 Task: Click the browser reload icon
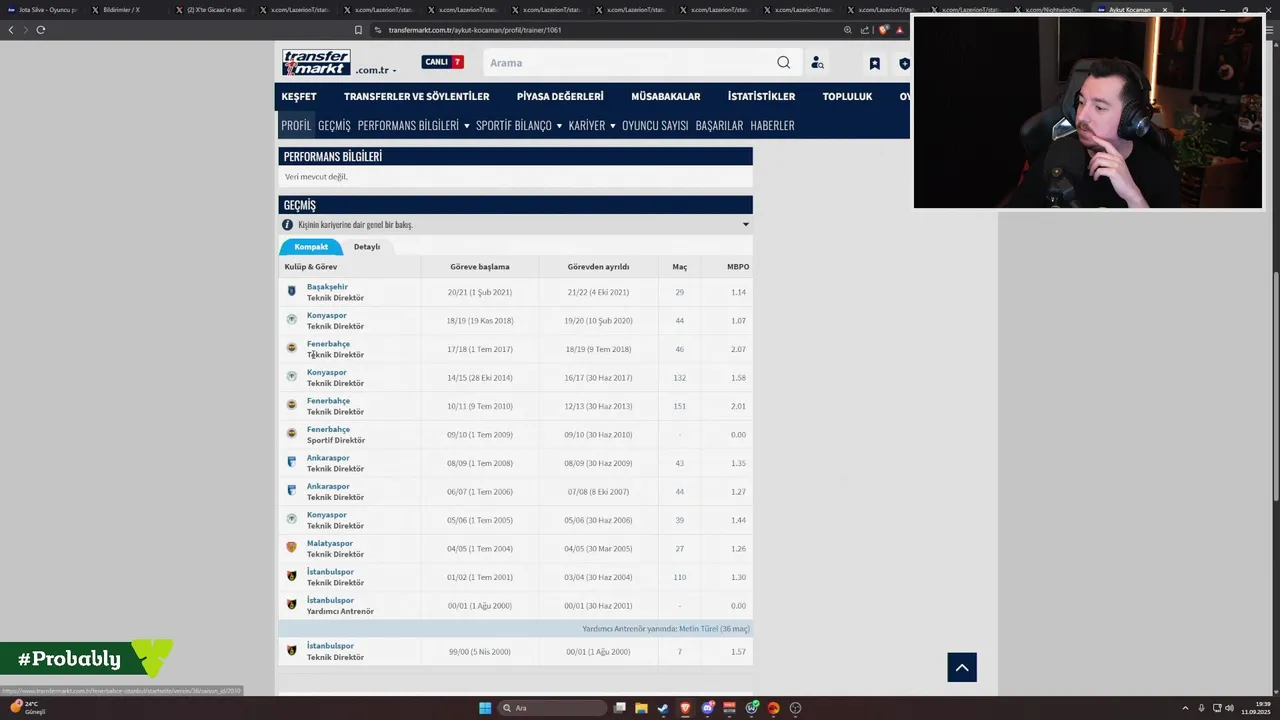pyautogui.click(x=41, y=29)
